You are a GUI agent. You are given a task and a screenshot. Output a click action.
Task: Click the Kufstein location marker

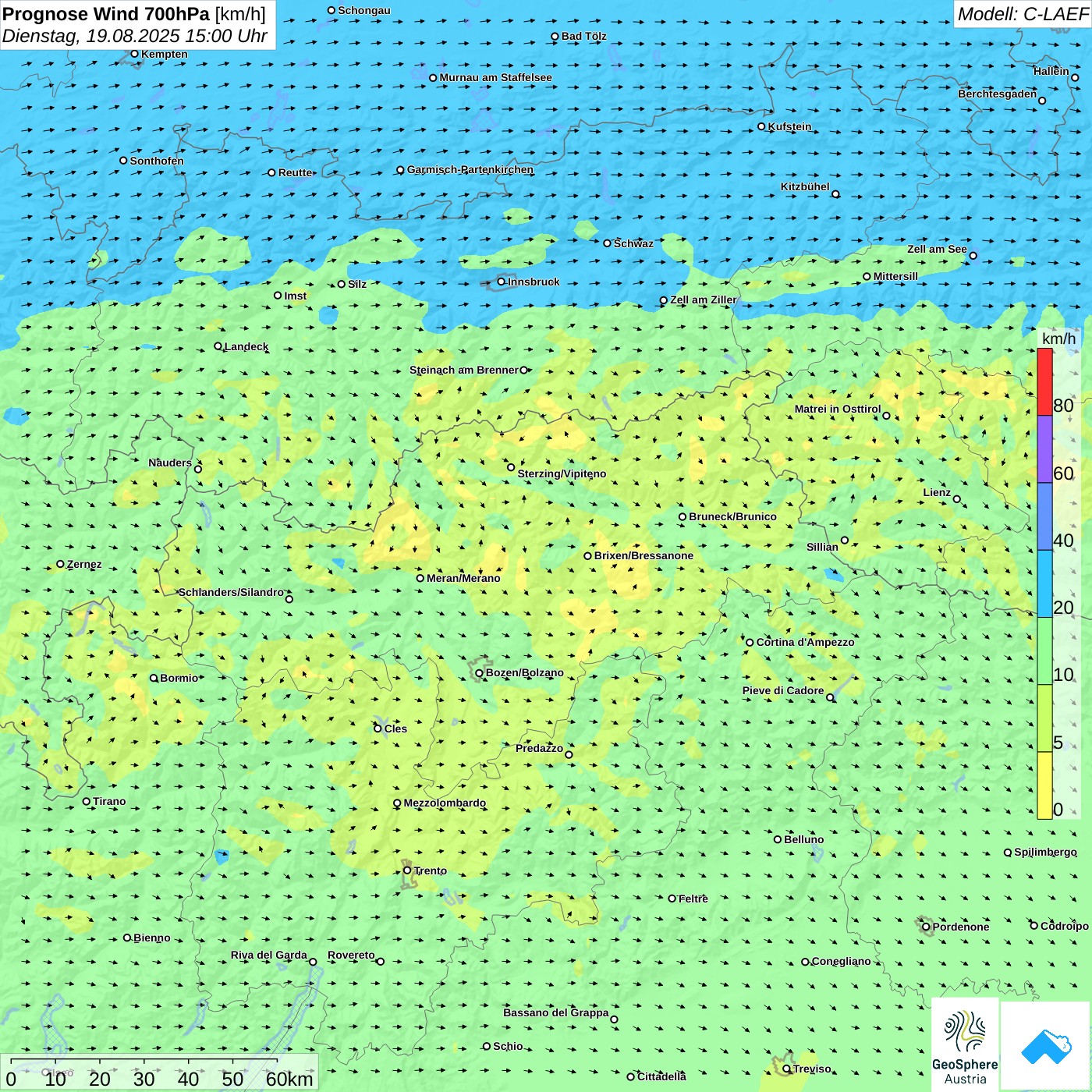[762, 126]
